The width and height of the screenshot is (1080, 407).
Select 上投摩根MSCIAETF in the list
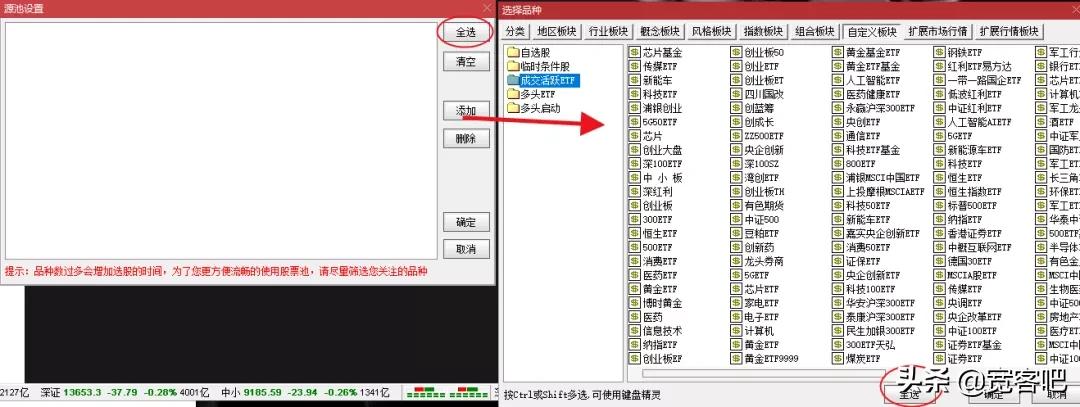[x=885, y=192]
